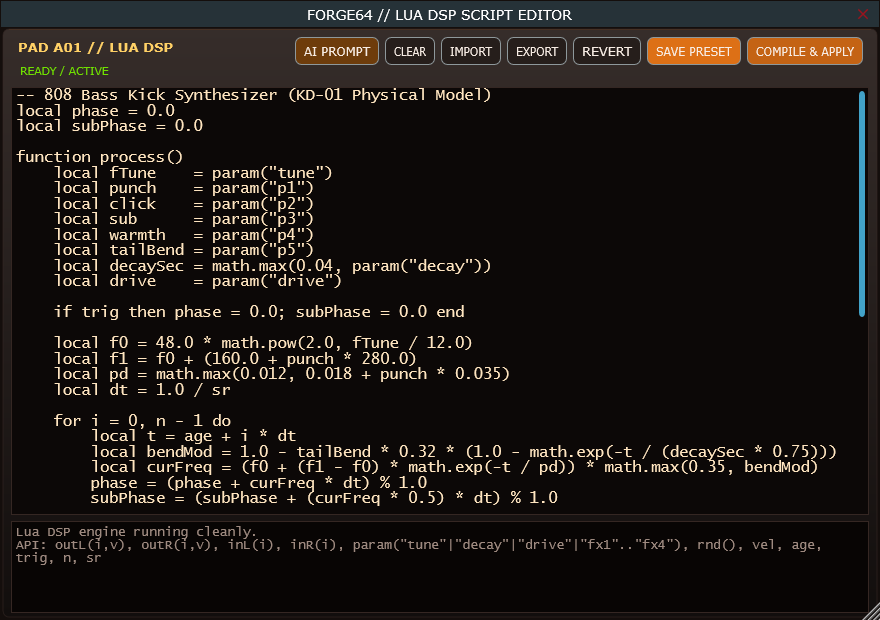Click the "trig, n, sr" console line
Viewport: 880px width, 620px height.
[58, 558]
